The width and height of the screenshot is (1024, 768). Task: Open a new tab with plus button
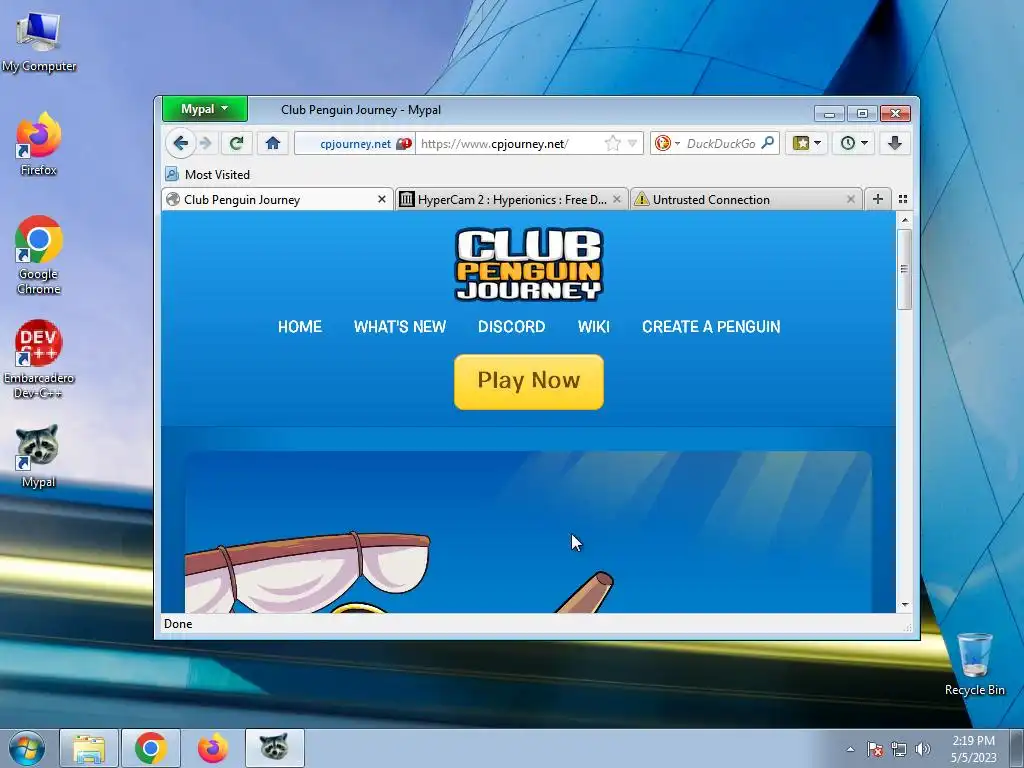pyautogui.click(x=878, y=199)
